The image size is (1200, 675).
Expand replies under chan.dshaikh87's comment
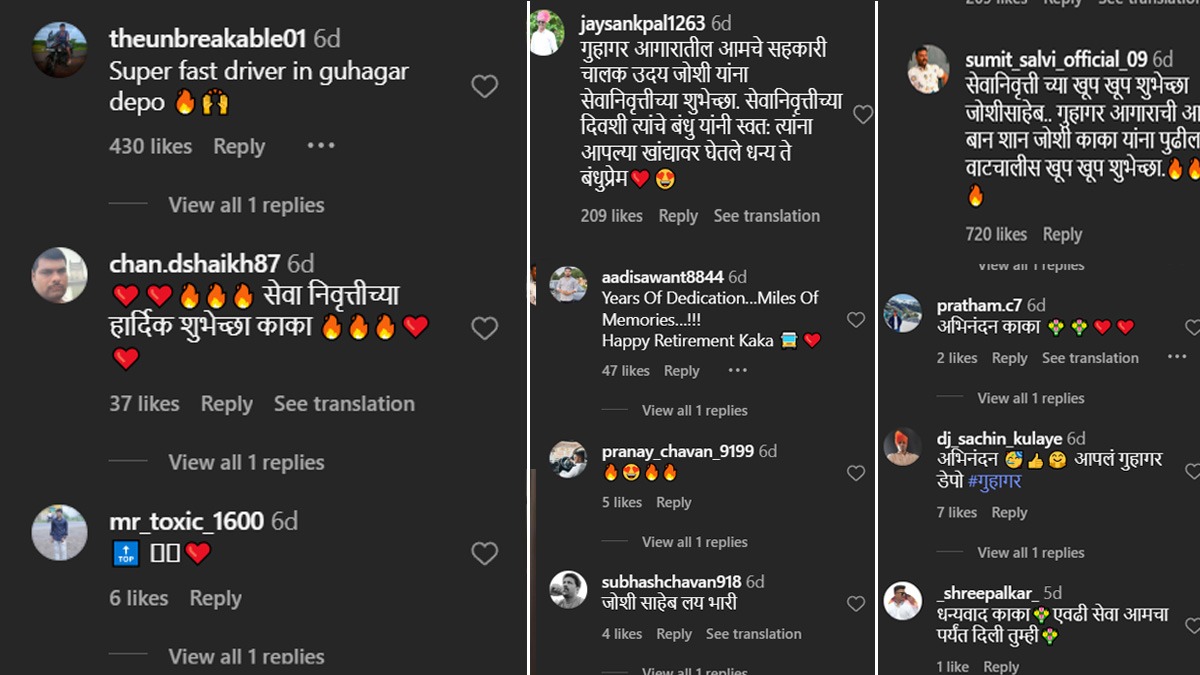(246, 462)
